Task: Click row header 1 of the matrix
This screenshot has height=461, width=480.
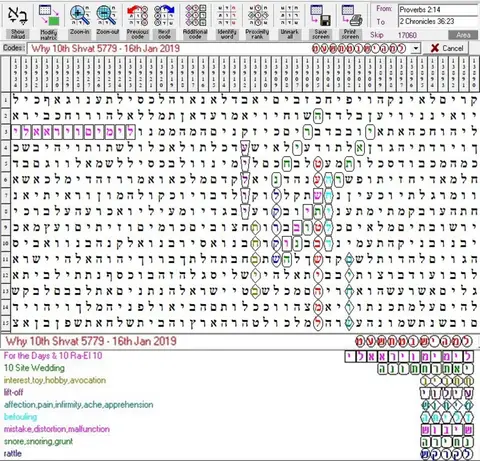Action: tap(5, 100)
